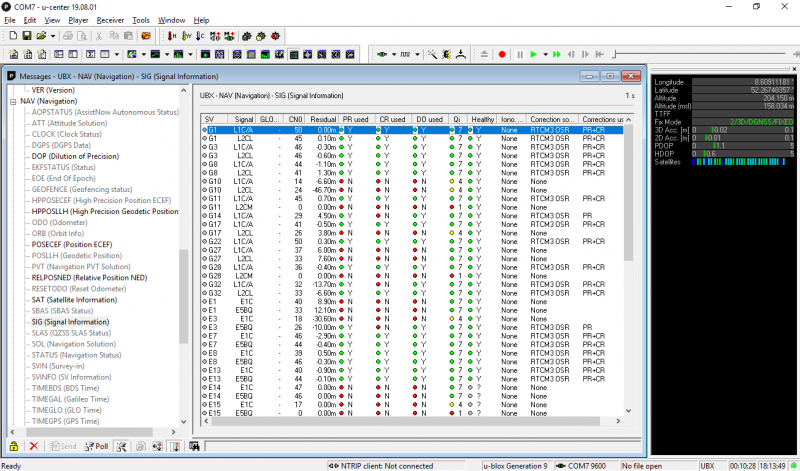Open the Edit menu
Viewport: 800px width, 471px height.
coord(30,20)
